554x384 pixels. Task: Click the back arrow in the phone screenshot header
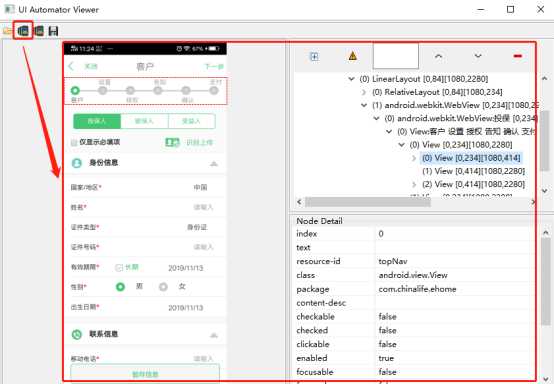[x=71, y=66]
